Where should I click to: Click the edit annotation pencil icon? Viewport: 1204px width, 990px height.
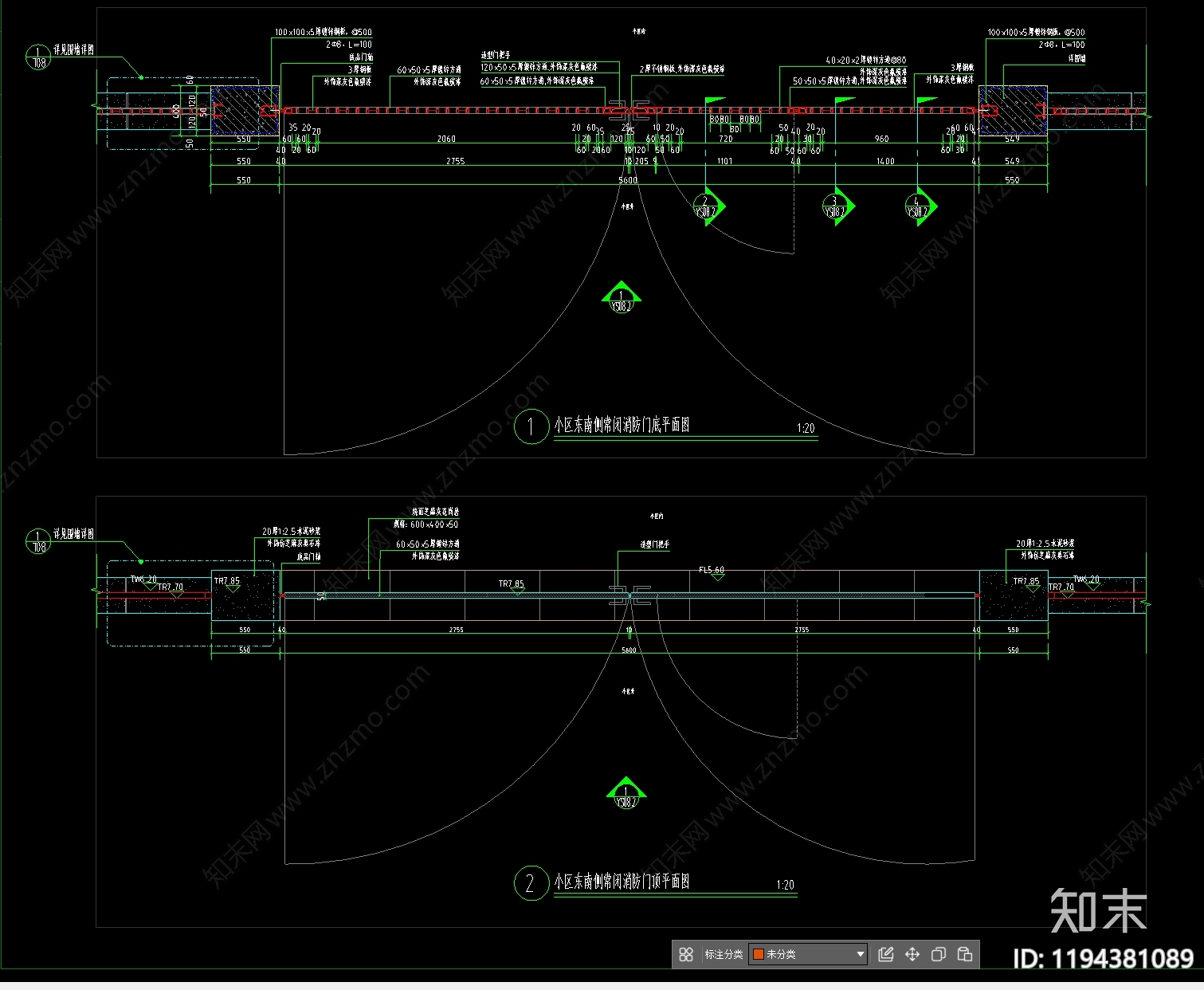coord(885,954)
